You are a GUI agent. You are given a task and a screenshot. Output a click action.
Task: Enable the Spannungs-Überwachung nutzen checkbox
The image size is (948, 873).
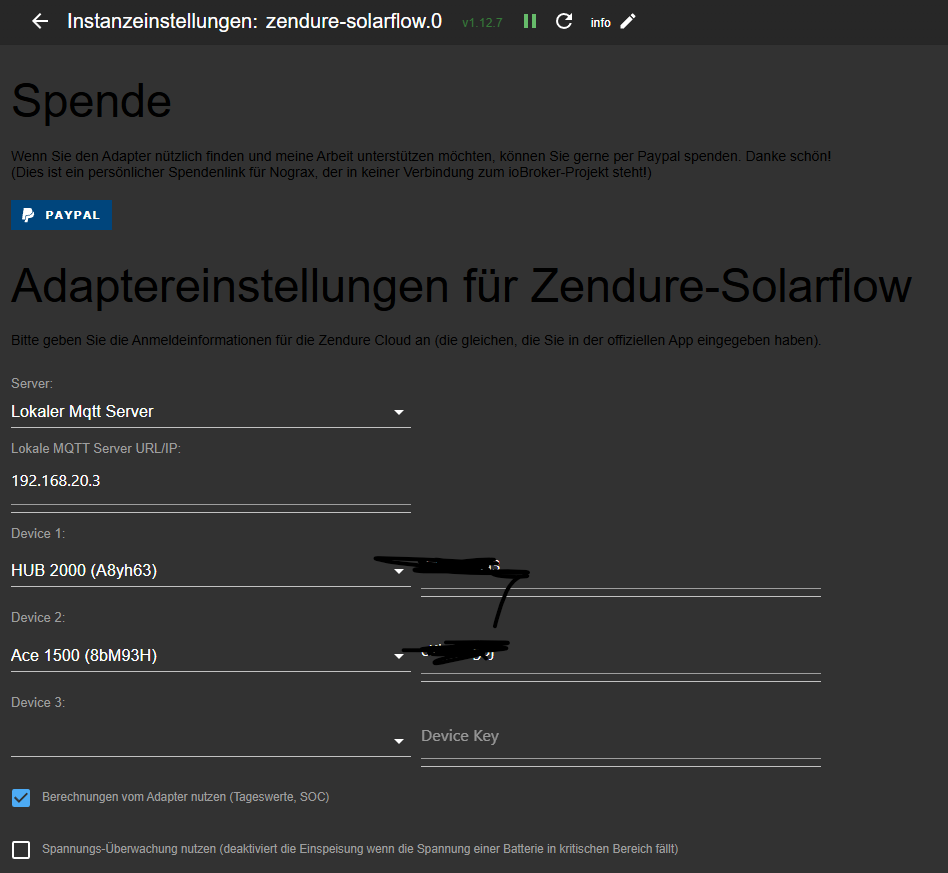(21, 849)
